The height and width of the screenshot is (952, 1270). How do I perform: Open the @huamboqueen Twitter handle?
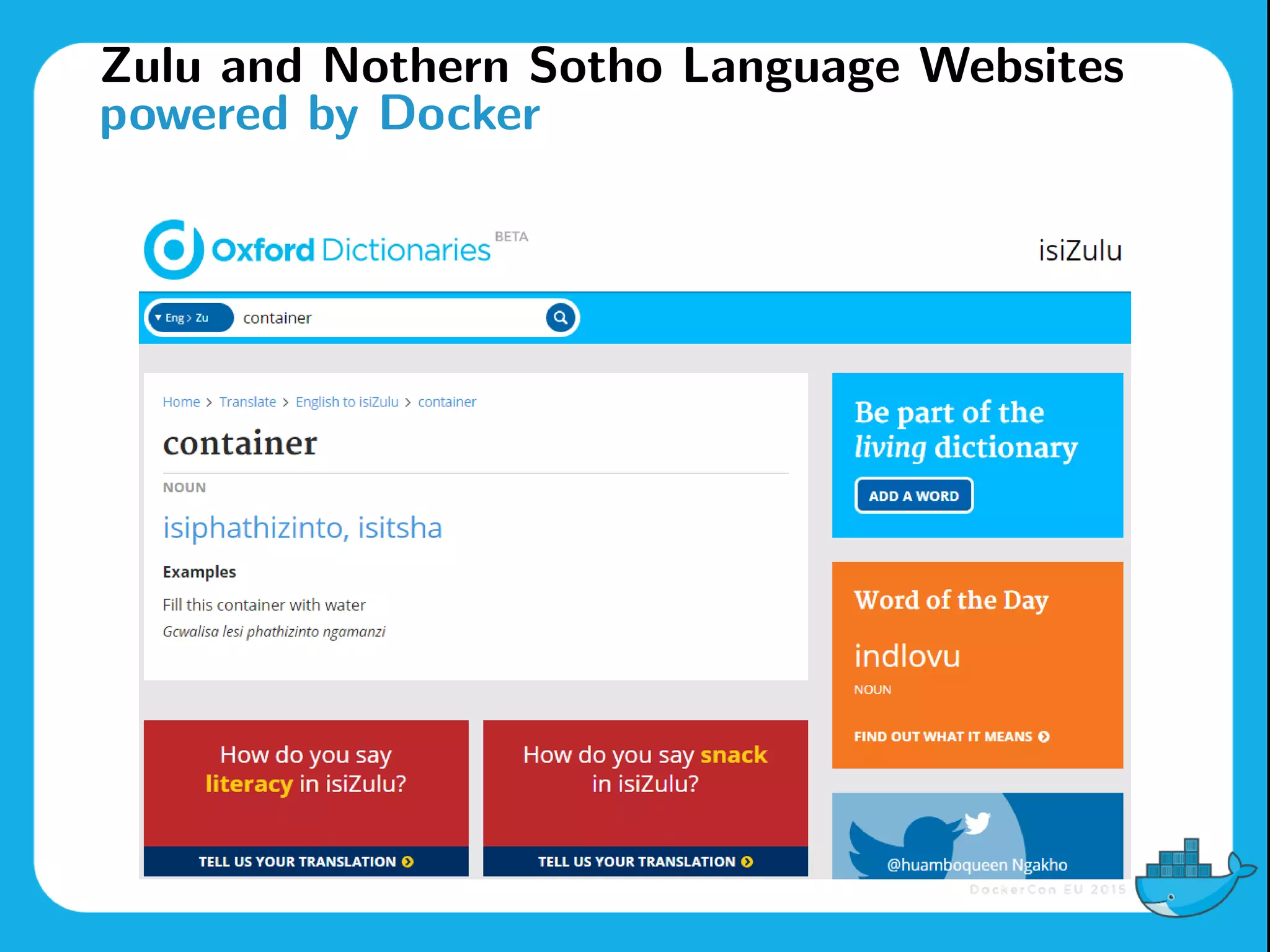(x=947, y=865)
